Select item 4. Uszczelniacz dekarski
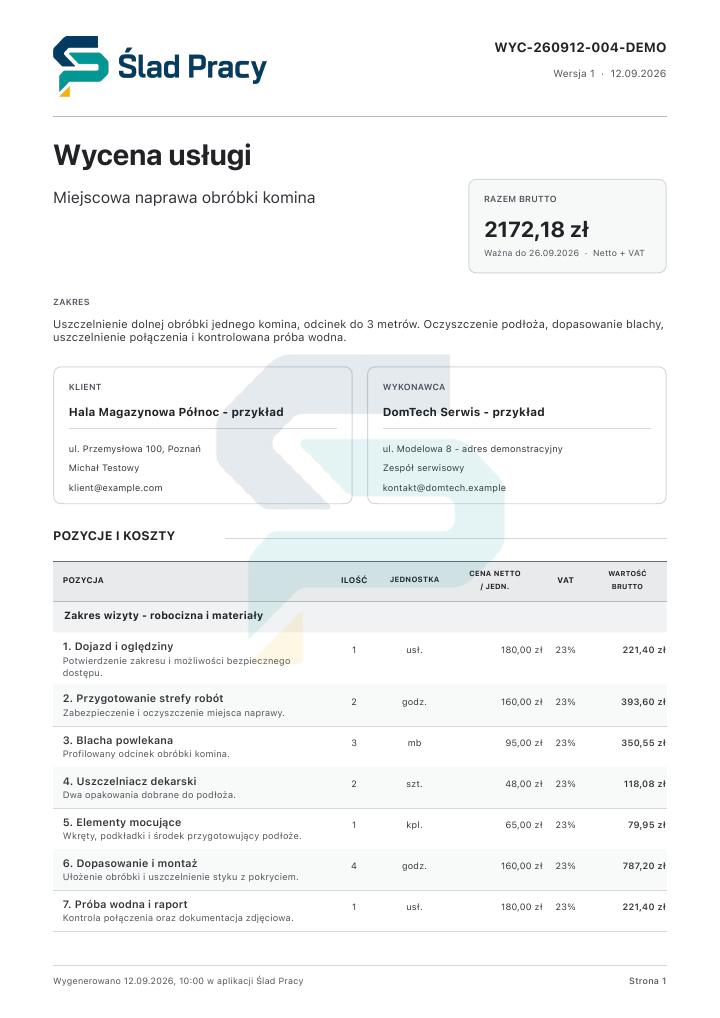Image resolution: width=720 pixels, height=1018 pixels. coord(129,781)
